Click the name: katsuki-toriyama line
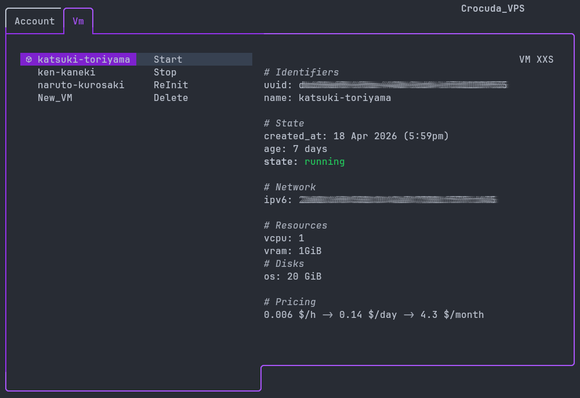 pyautogui.click(x=327, y=98)
